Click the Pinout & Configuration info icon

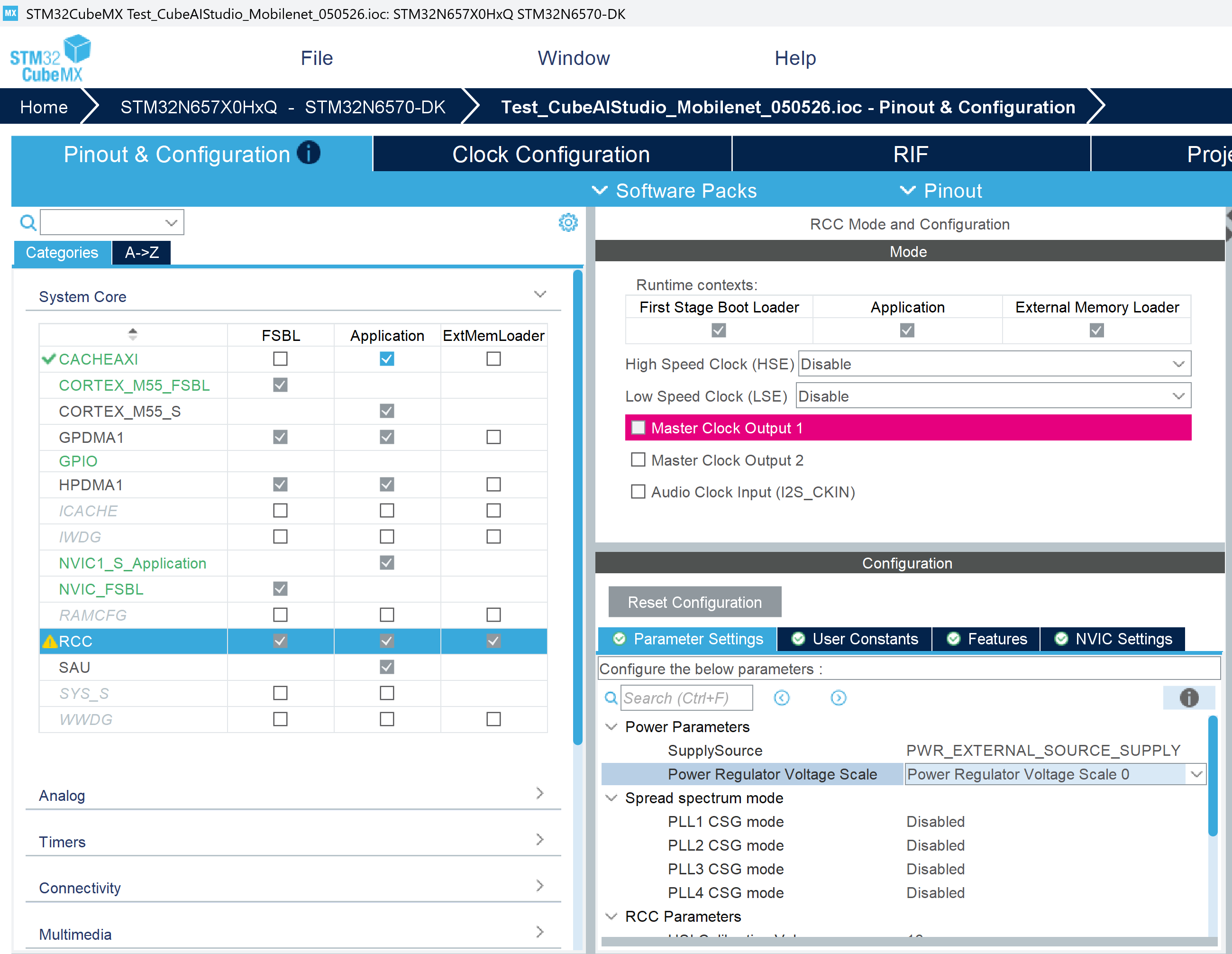(309, 152)
